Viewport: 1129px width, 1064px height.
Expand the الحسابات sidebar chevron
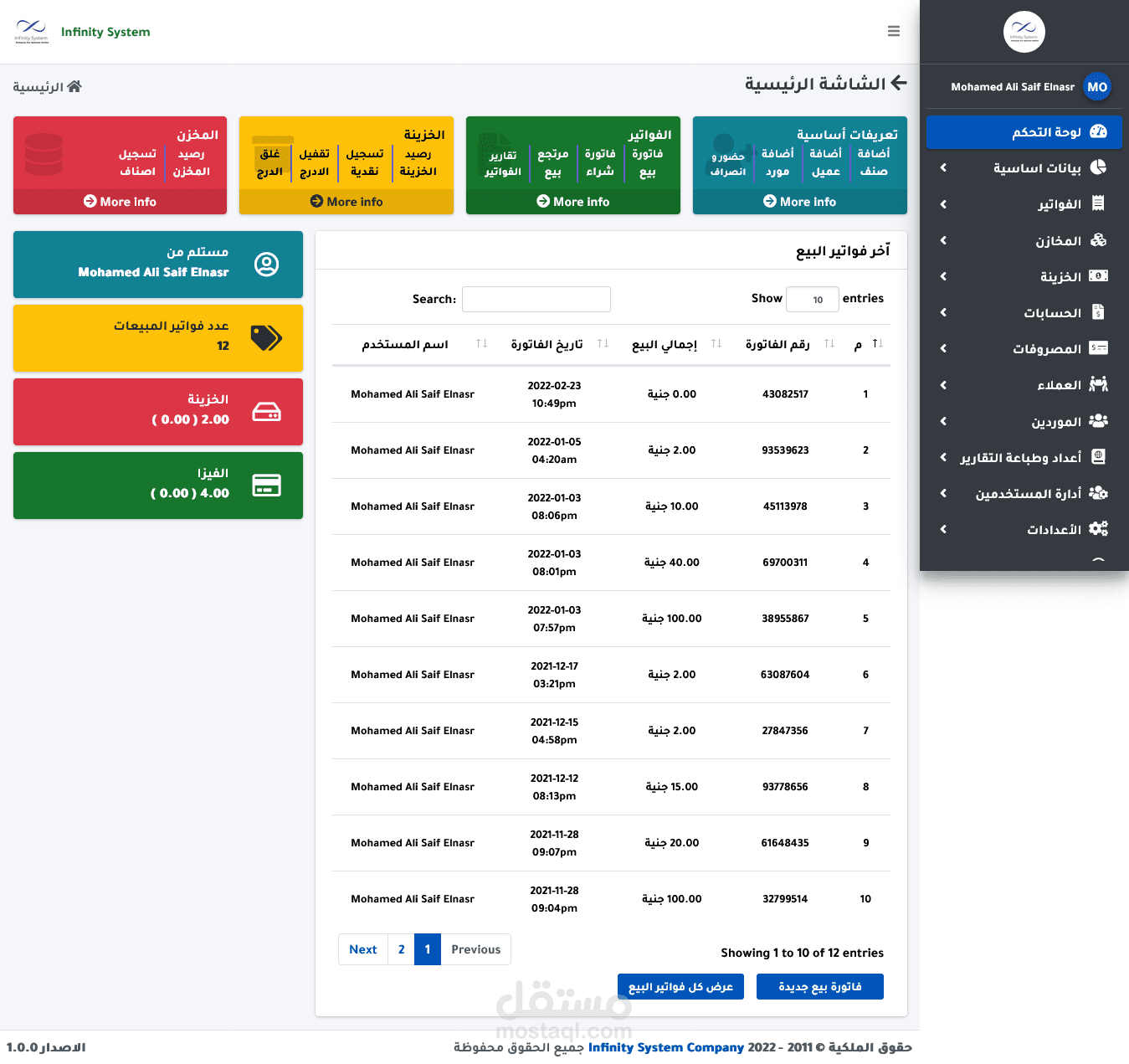[x=943, y=312]
